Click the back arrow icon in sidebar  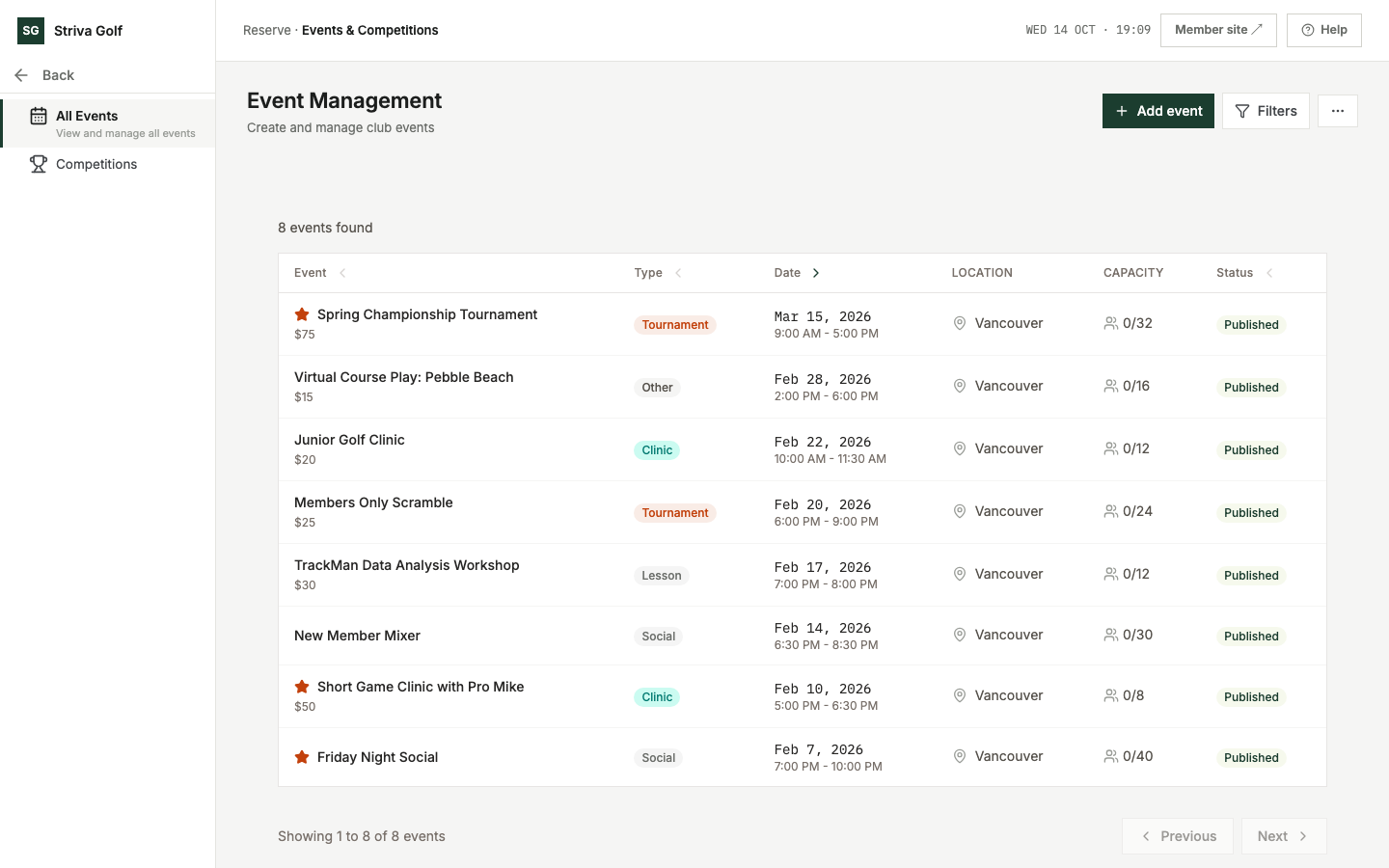(21, 75)
